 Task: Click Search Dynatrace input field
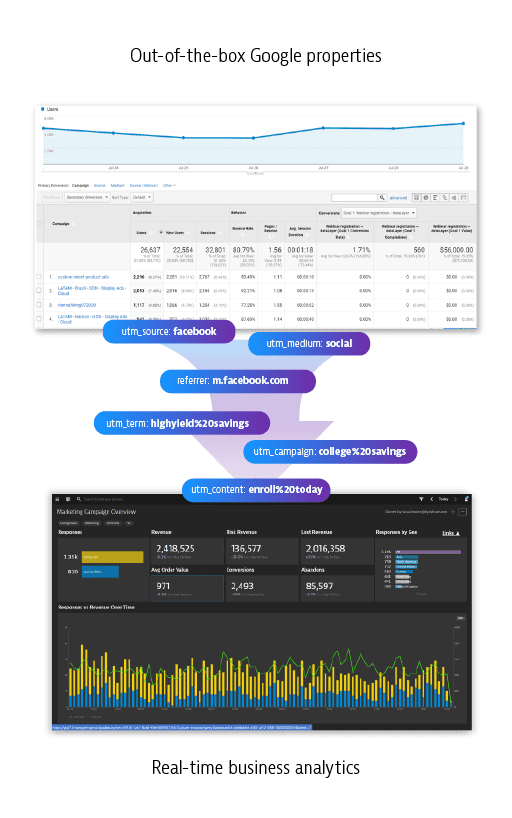coord(104,499)
